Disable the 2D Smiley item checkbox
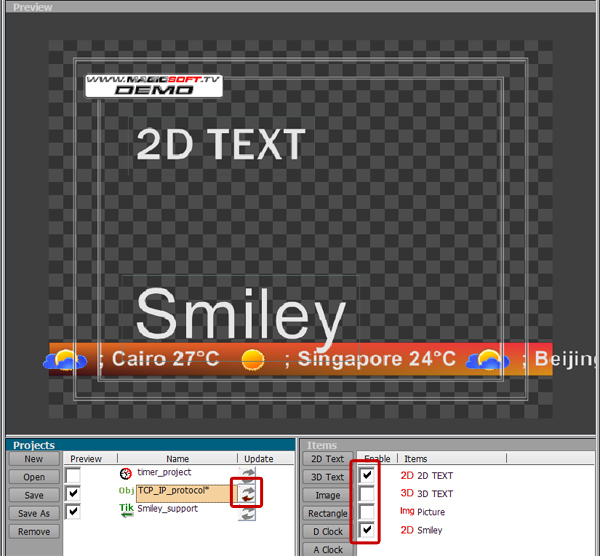The height and width of the screenshot is (556, 600). click(x=367, y=530)
